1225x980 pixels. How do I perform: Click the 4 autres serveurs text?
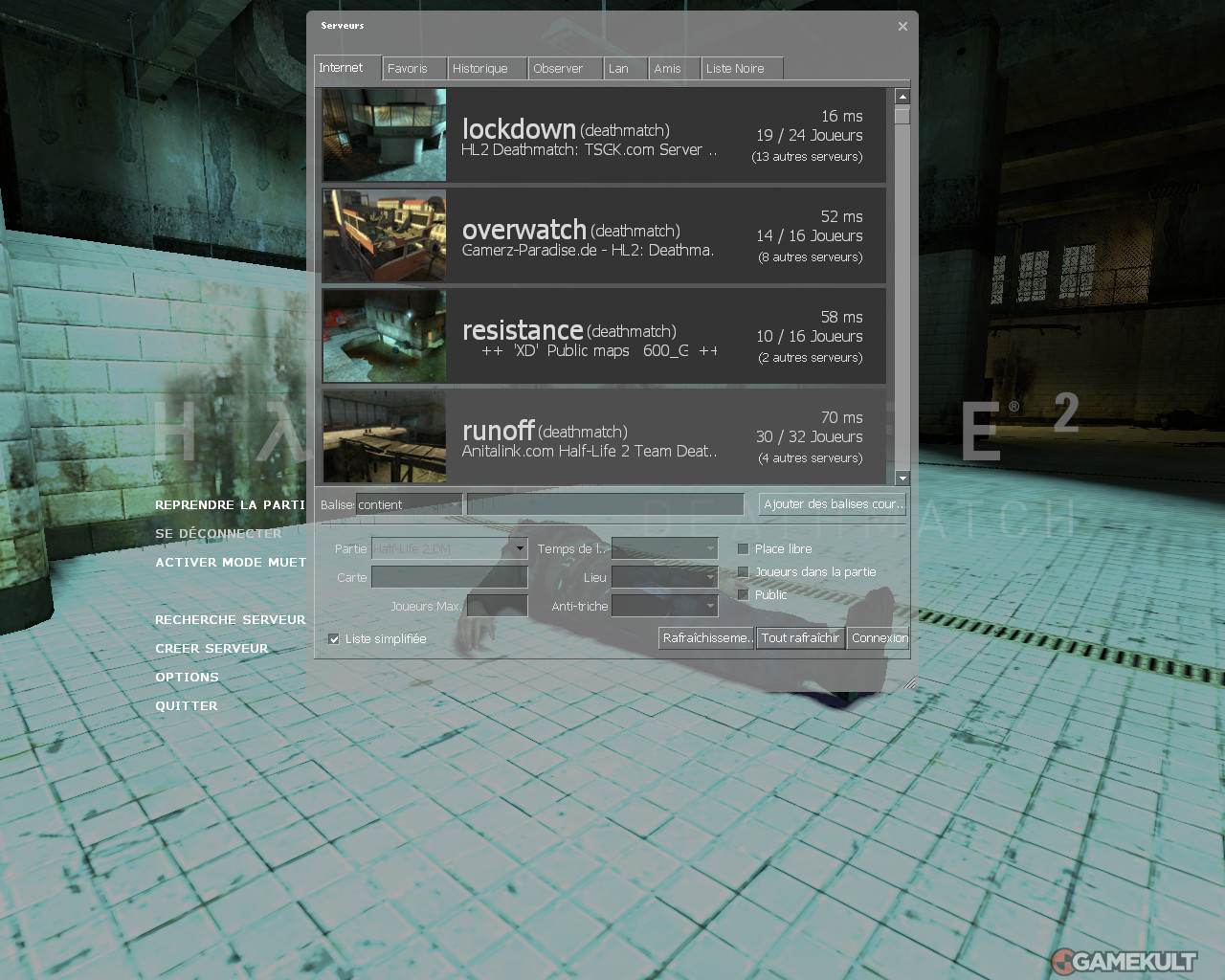[x=811, y=458]
